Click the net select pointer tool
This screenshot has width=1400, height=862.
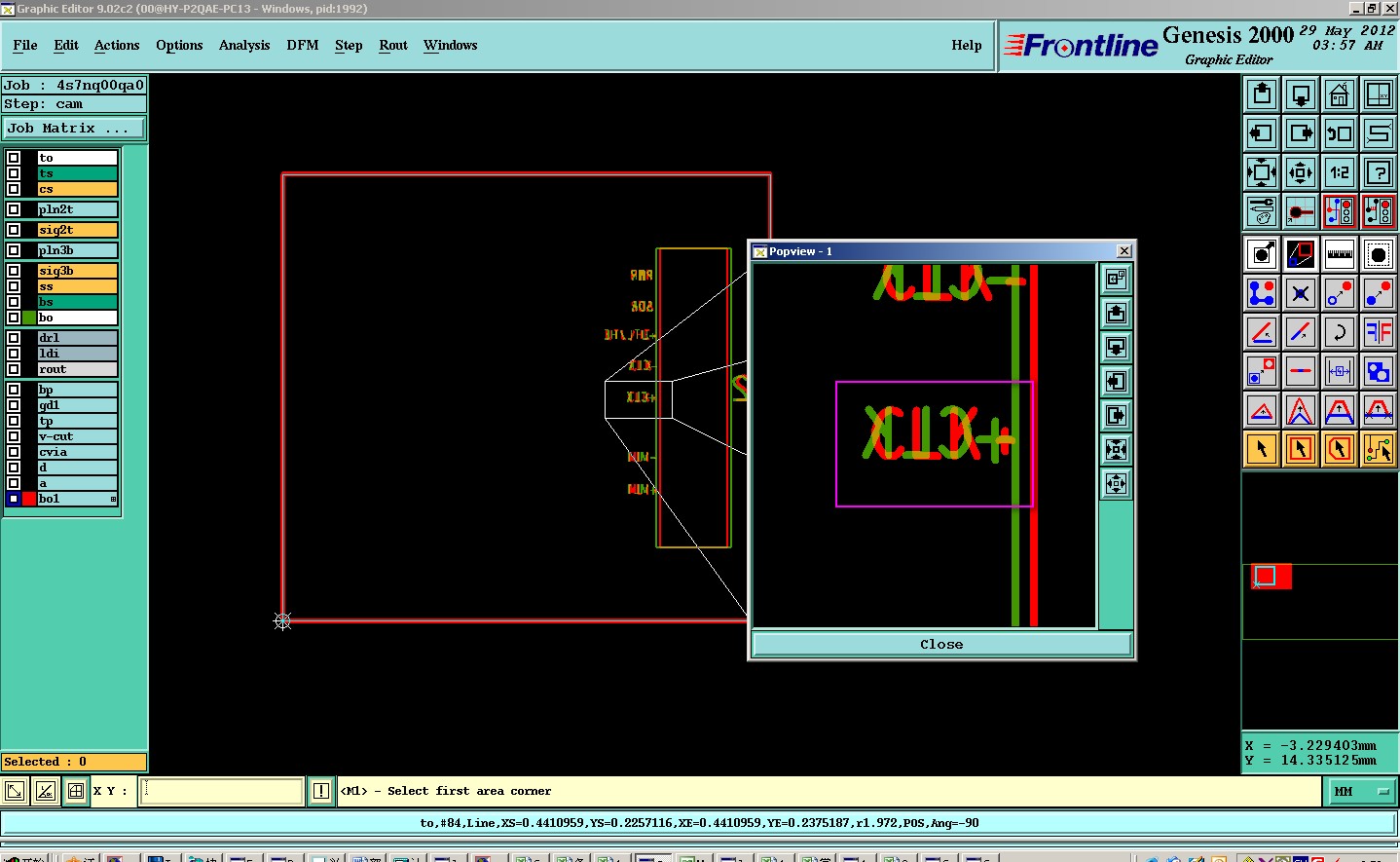point(1379,449)
